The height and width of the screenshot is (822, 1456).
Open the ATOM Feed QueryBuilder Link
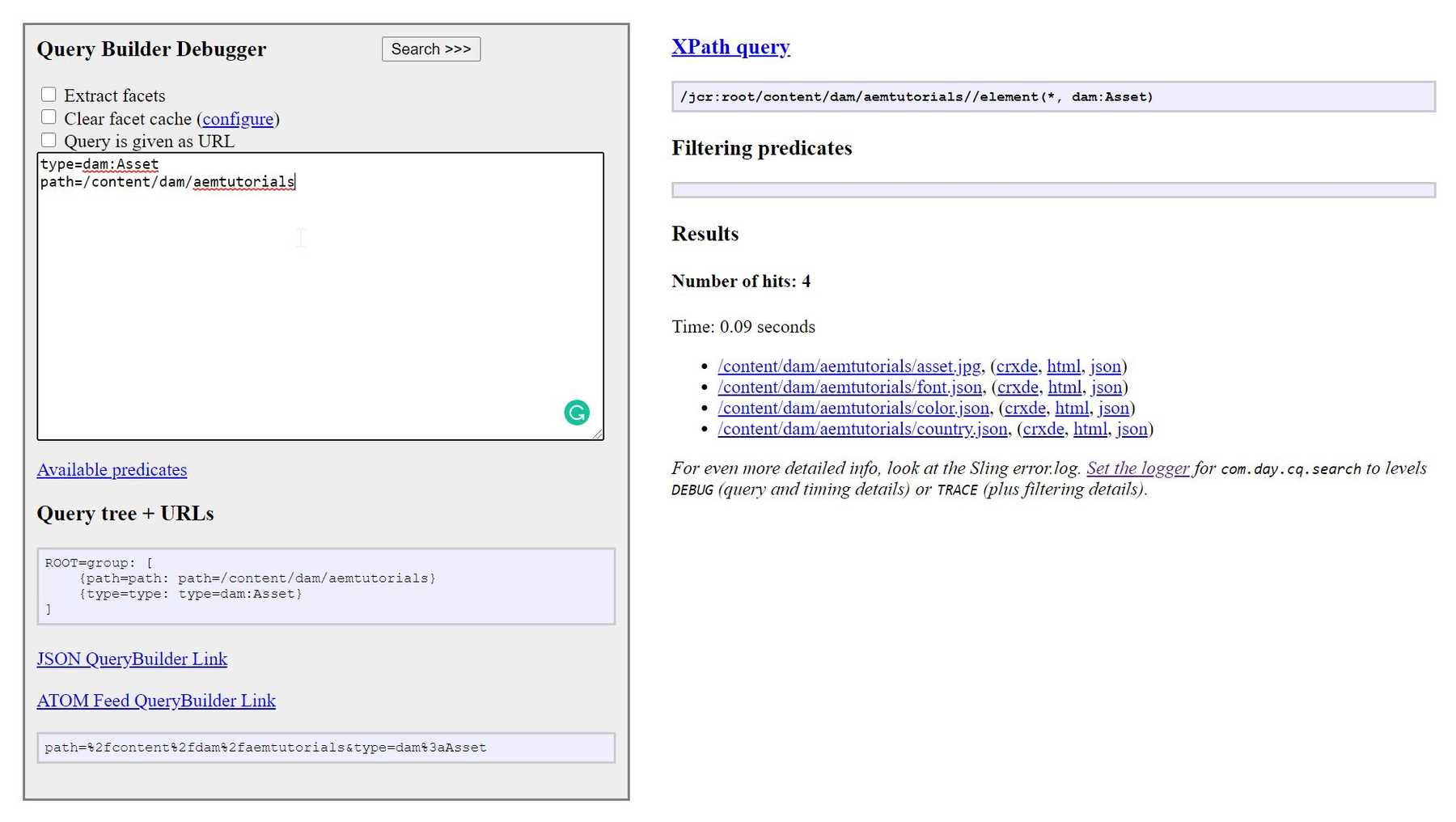(x=156, y=701)
